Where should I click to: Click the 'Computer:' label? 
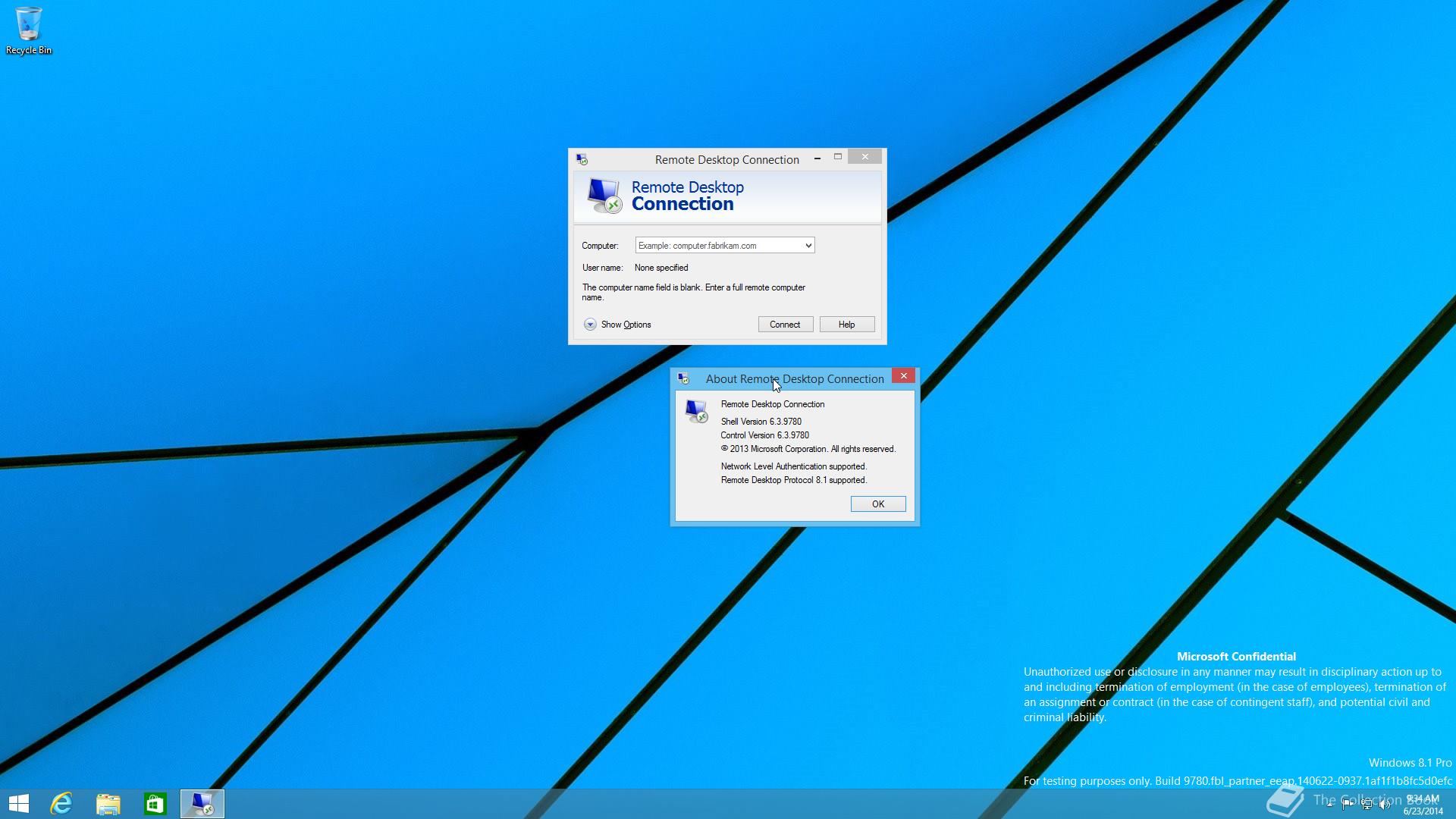pyautogui.click(x=600, y=246)
